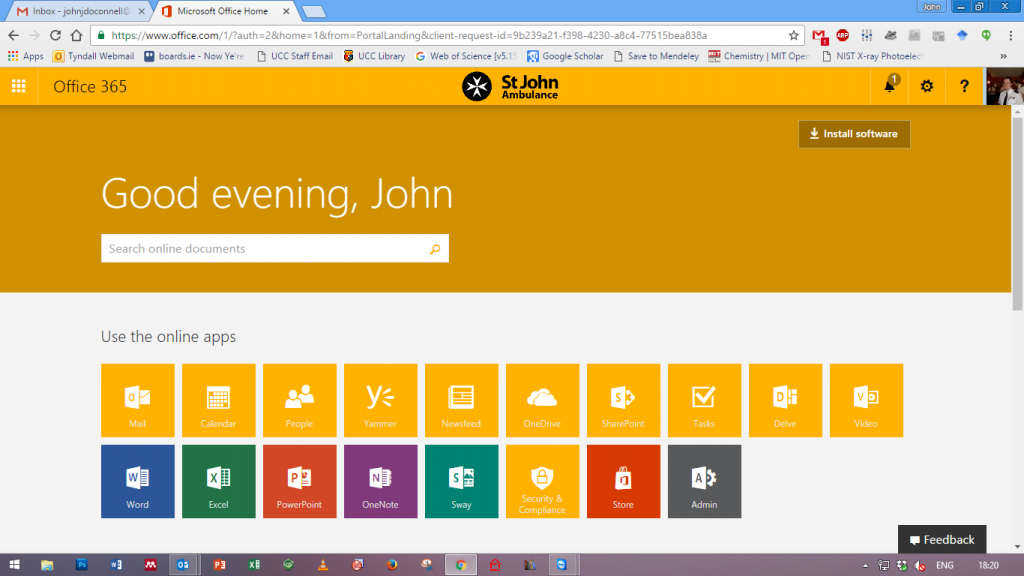Image resolution: width=1024 pixels, height=576 pixels.
Task: Open Outlook from the taskbar
Action: click(x=183, y=565)
